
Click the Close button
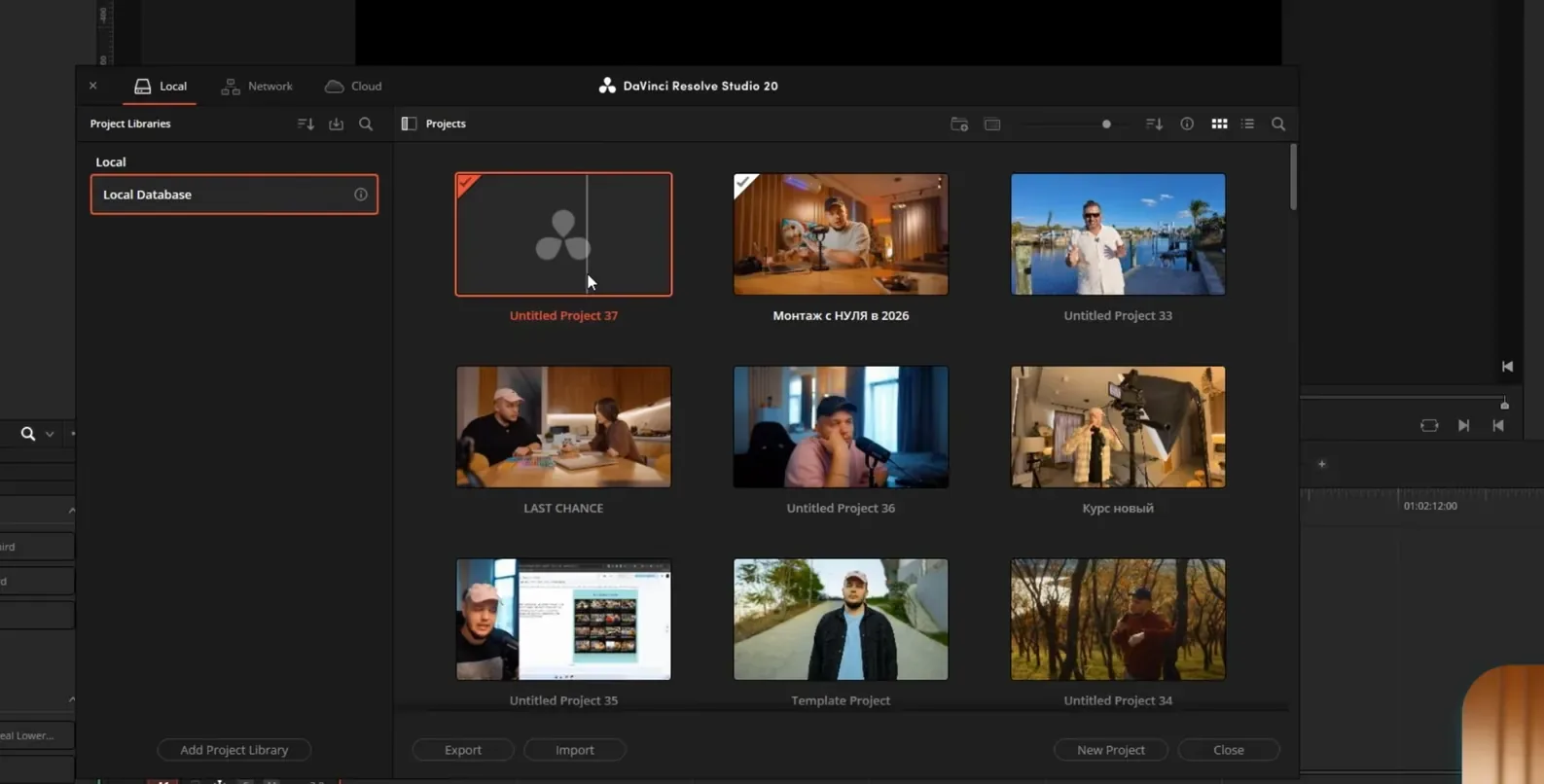click(x=1229, y=750)
